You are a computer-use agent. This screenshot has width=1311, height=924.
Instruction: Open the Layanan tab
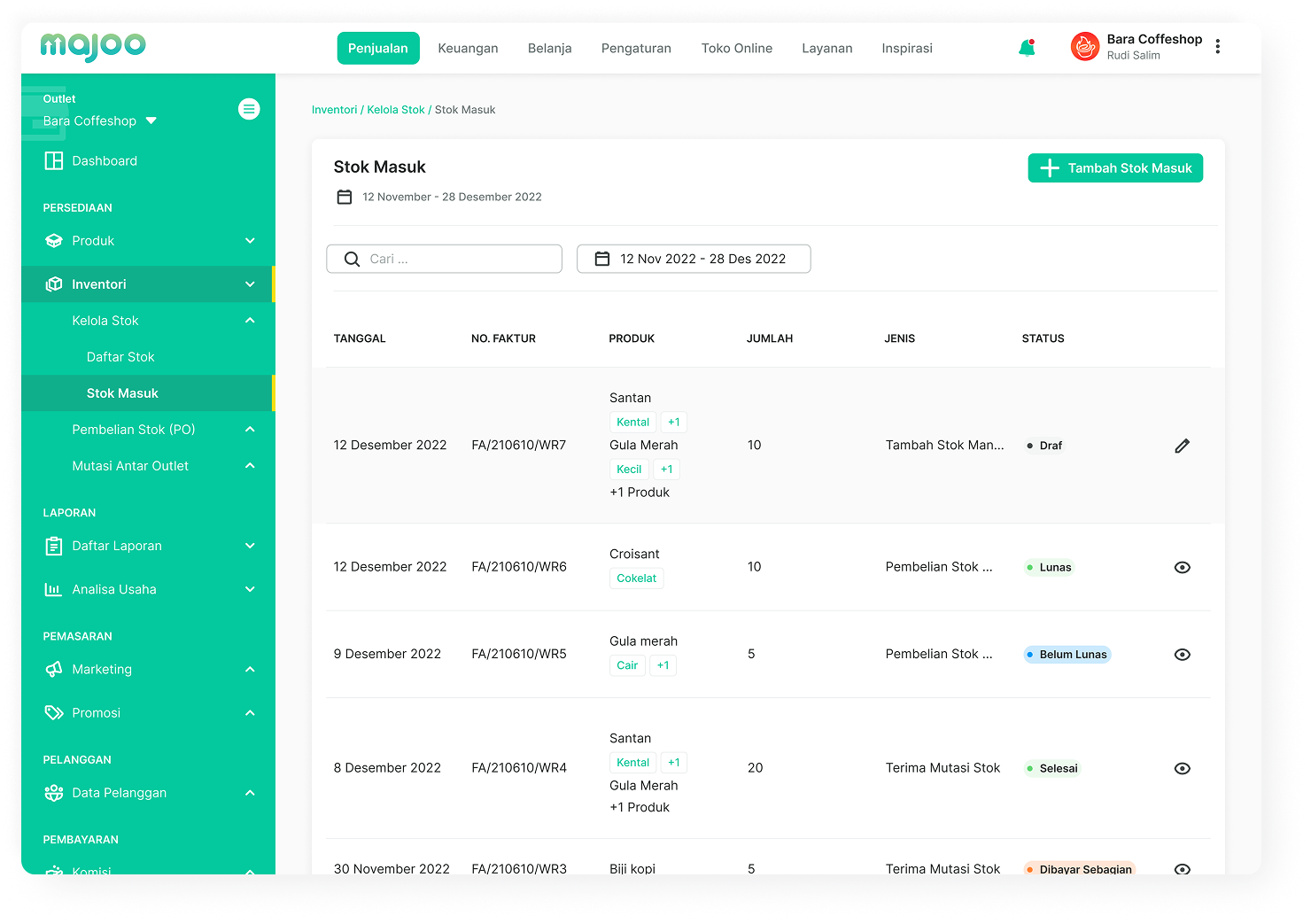pos(827,48)
